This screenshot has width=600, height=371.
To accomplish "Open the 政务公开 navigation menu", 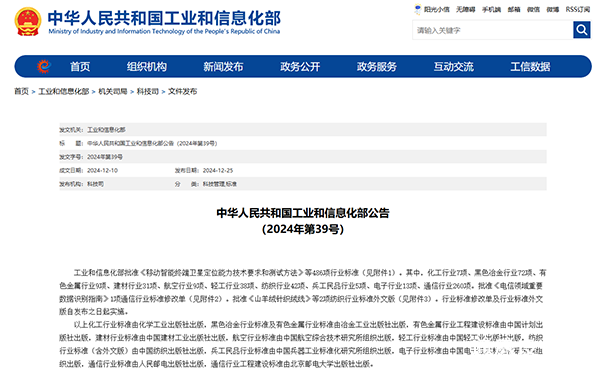I will pyautogui.click(x=300, y=67).
